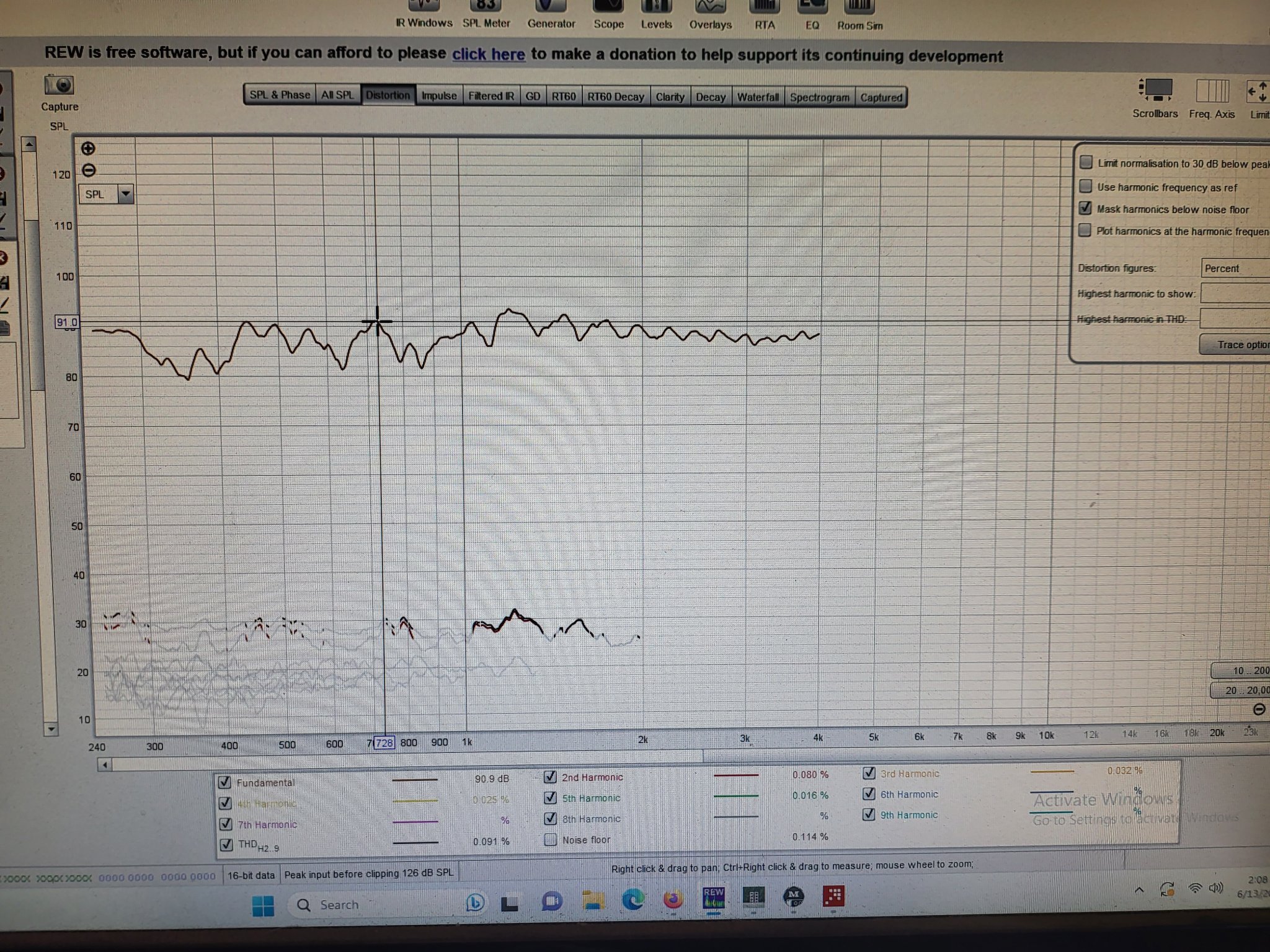Click the Limits icon
The width and height of the screenshot is (1270, 952).
tap(1258, 92)
